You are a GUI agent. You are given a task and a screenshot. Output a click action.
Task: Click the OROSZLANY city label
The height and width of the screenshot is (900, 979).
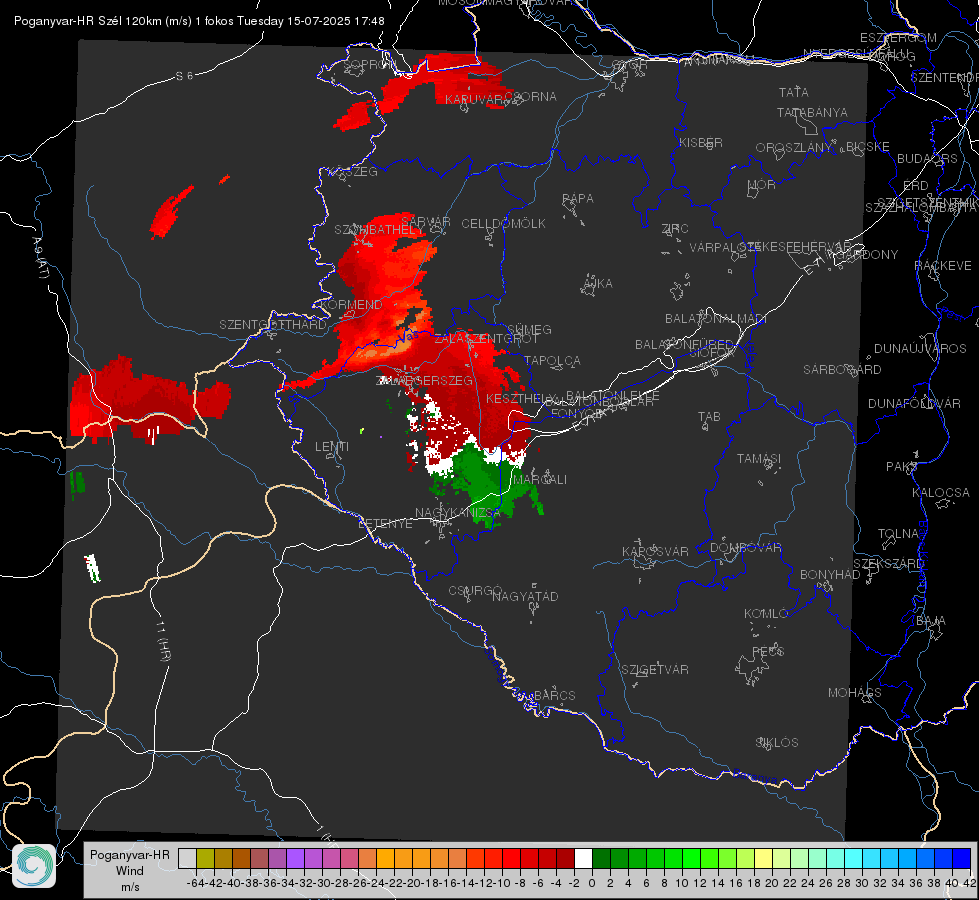click(x=794, y=148)
